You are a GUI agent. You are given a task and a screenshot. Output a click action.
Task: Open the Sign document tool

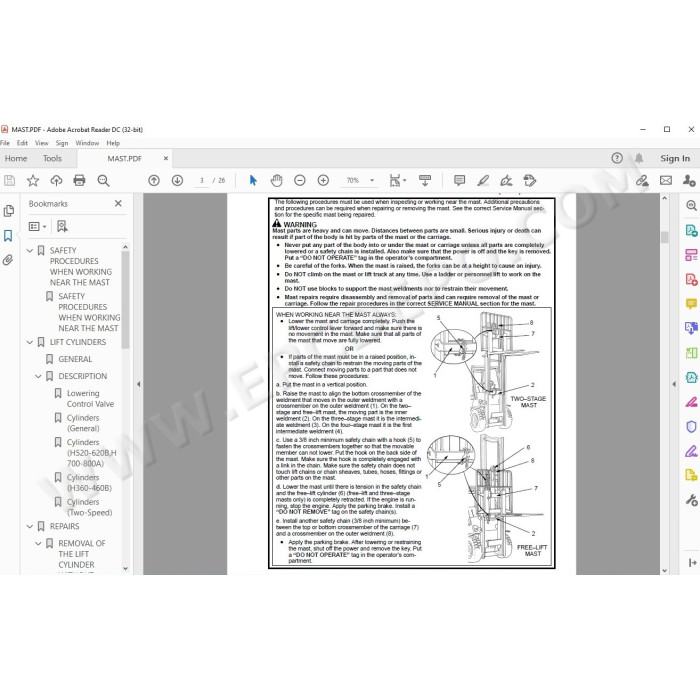506,180
